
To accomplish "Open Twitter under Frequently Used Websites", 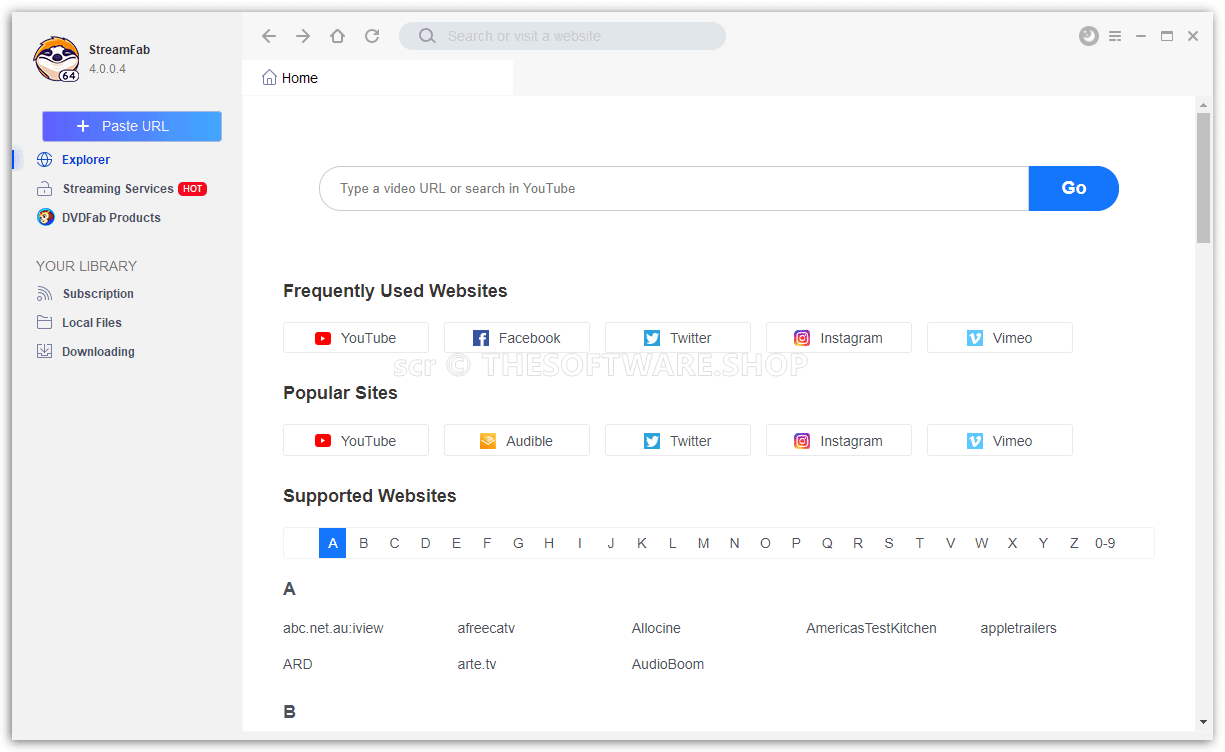I will click(678, 338).
